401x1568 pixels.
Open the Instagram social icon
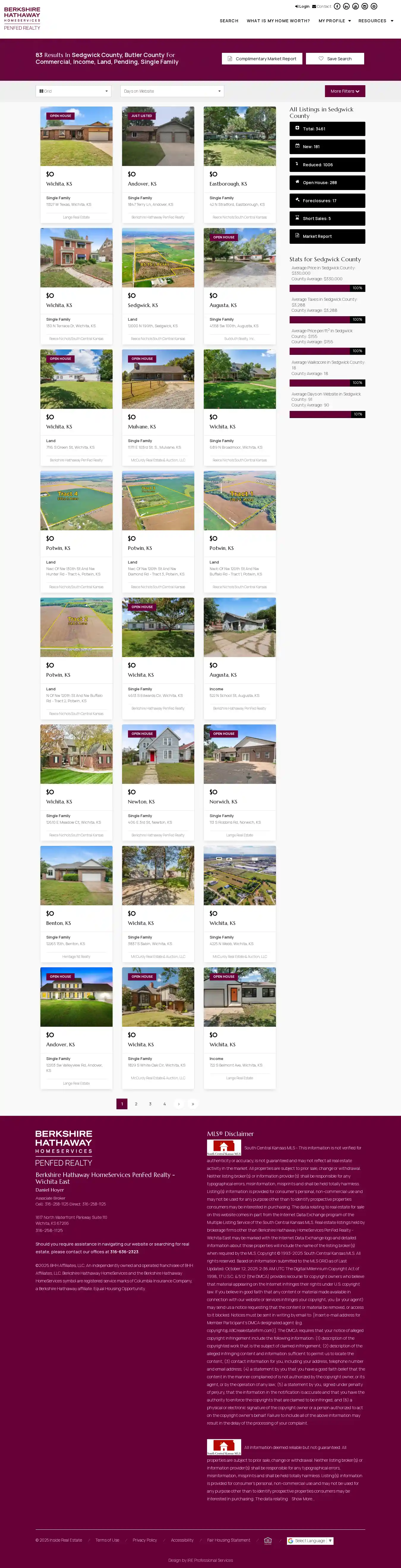[x=364, y=6]
